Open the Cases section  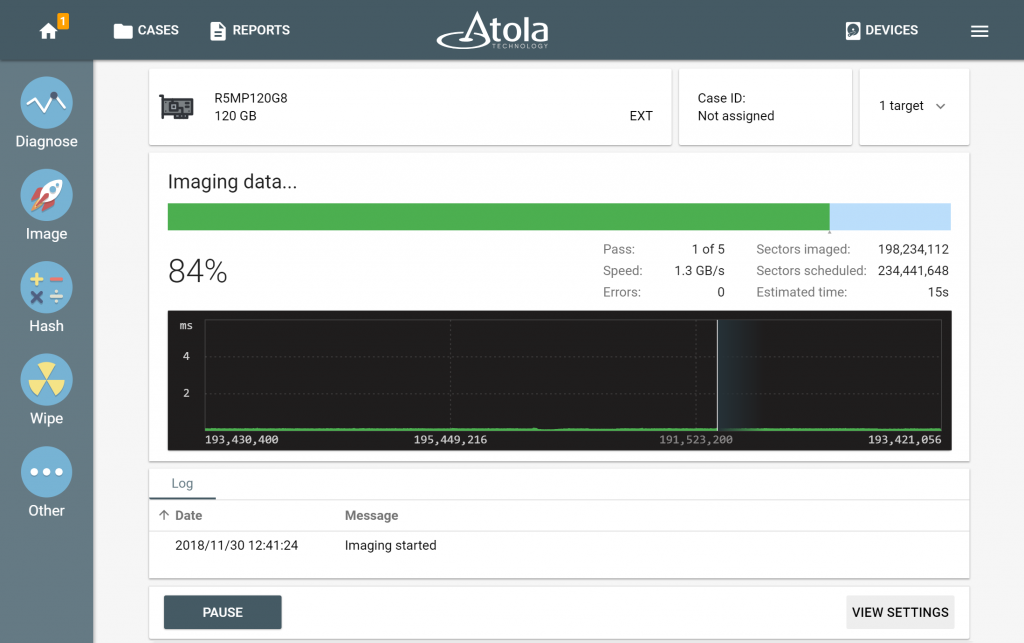pyautogui.click(x=145, y=30)
